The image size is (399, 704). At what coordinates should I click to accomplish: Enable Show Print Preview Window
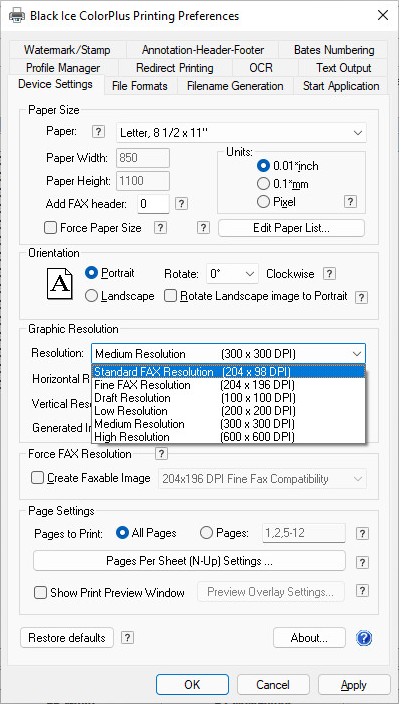pos(41,593)
